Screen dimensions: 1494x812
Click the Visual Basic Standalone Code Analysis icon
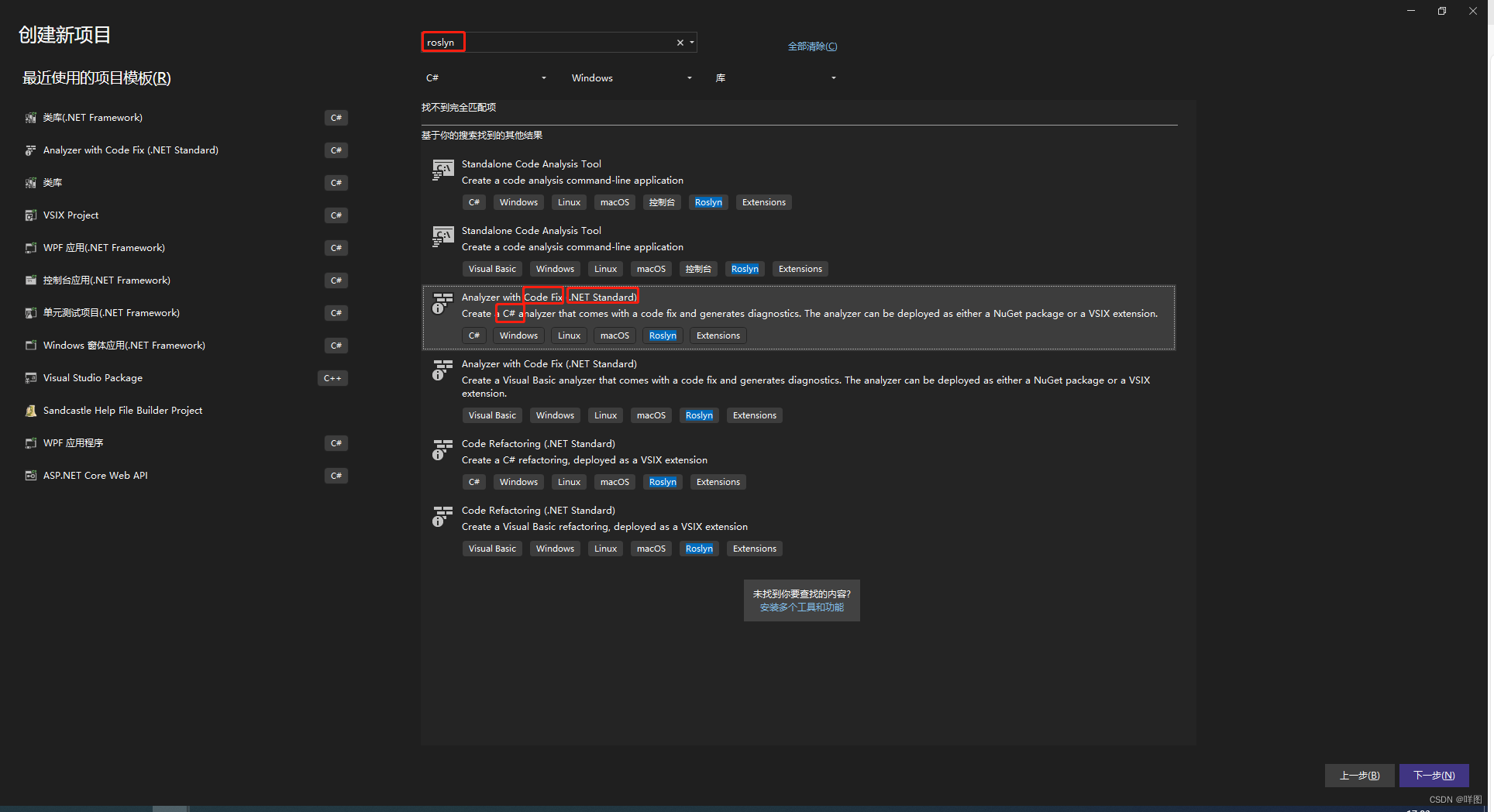pos(442,237)
